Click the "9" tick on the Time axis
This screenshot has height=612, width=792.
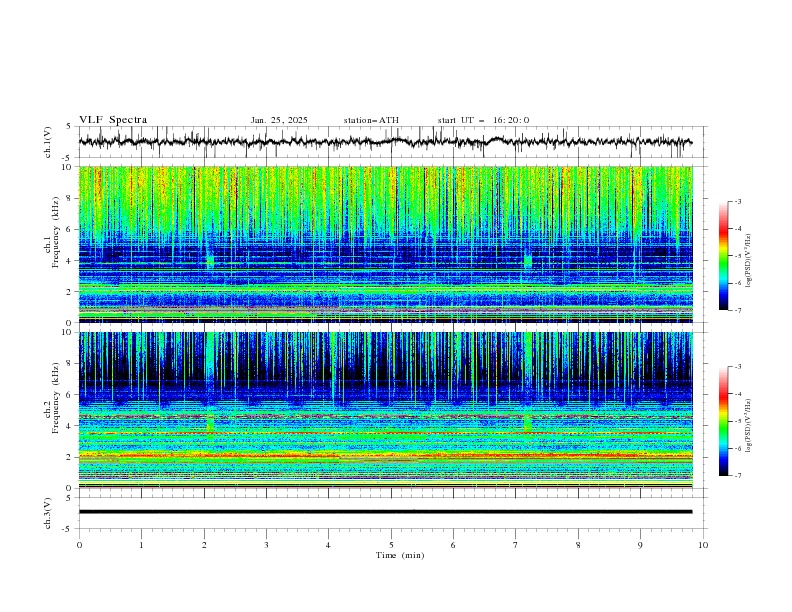coord(640,545)
